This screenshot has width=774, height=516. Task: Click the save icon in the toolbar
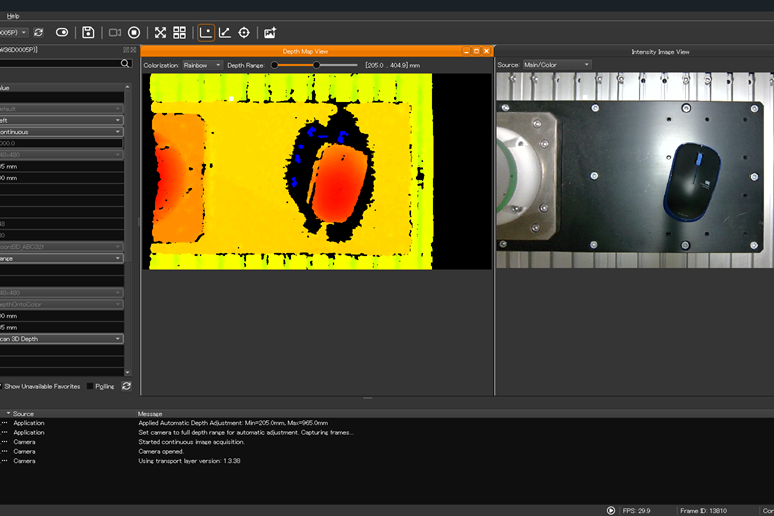click(x=88, y=33)
